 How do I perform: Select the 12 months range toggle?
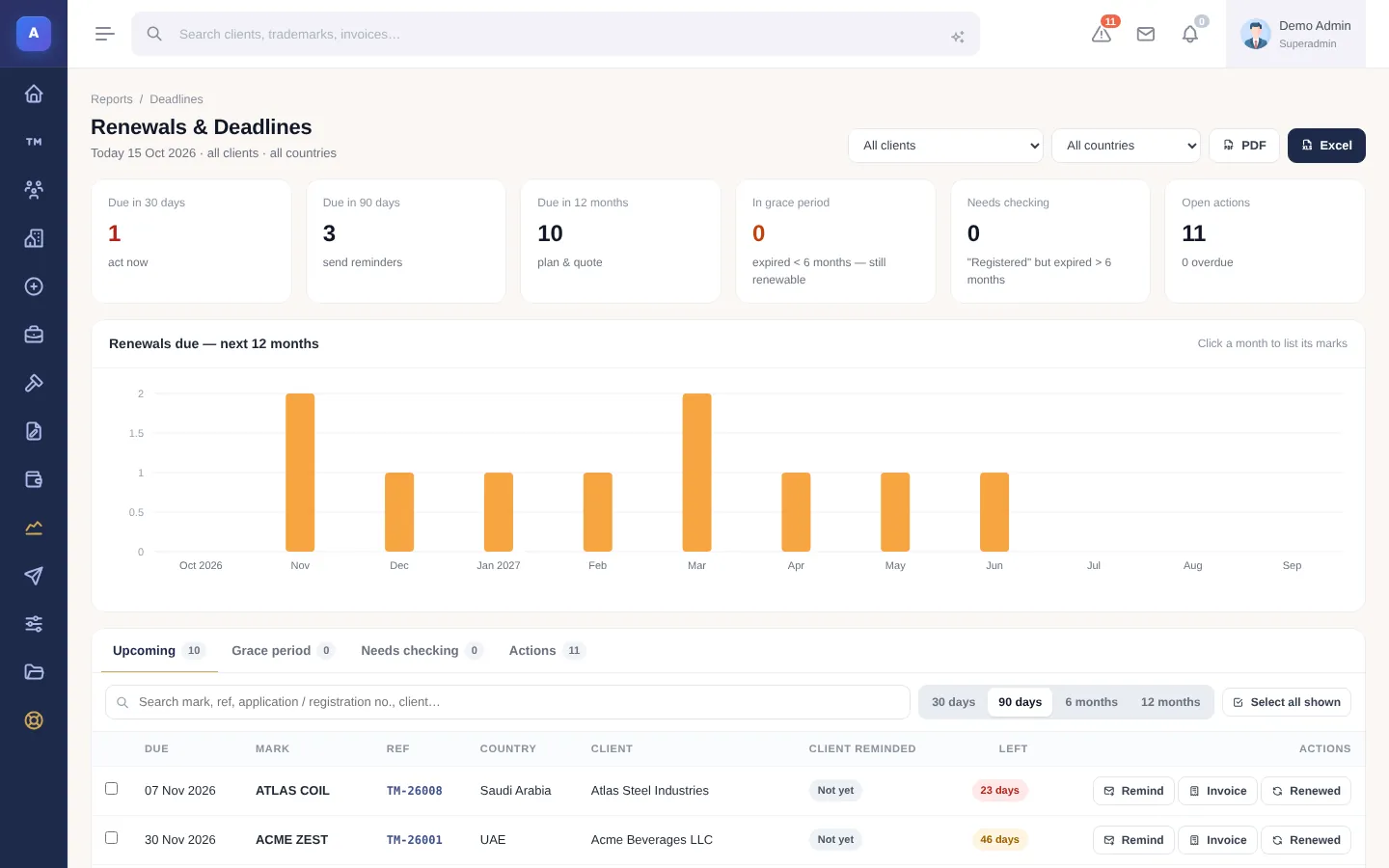[1170, 702]
